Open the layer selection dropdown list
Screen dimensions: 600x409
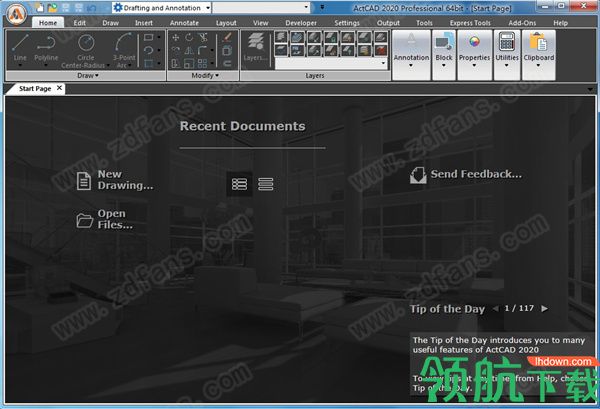tap(331, 63)
